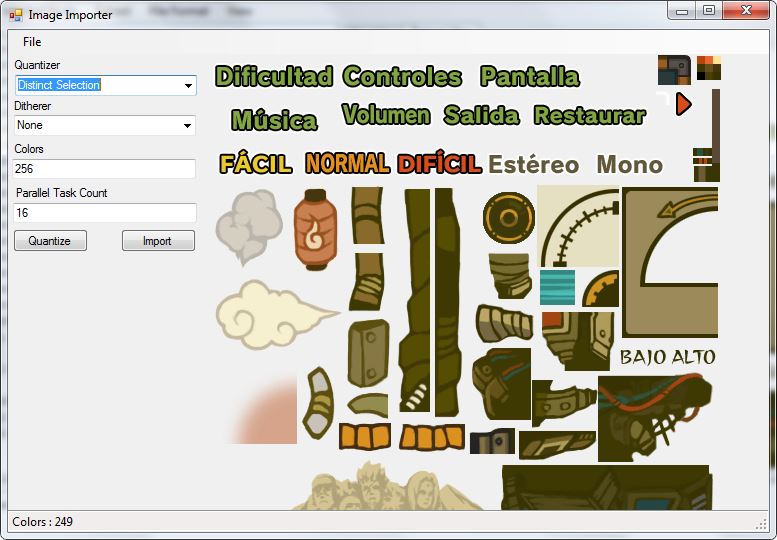This screenshot has height=540, width=777.
Task: Click the Restaurar text sprite
Action: coord(590,115)
